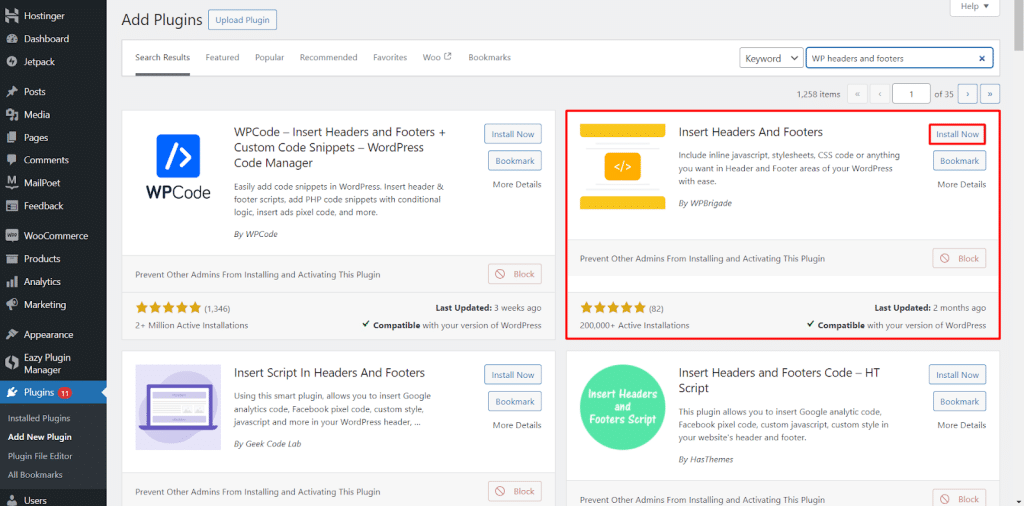Click the Upload Plugin button
This screenshot has width=1024, height=506.
pos(243,20)
